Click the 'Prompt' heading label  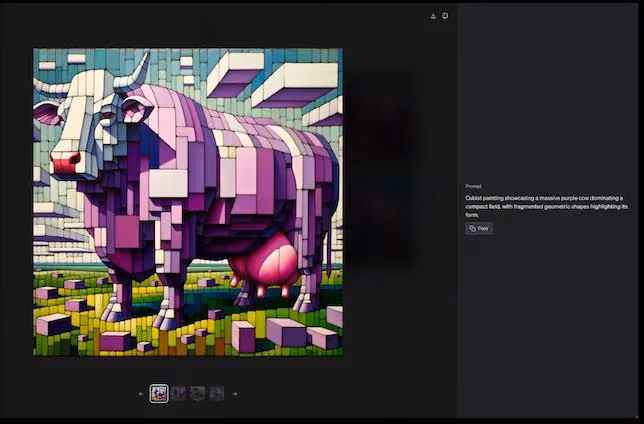click(x=474, y=187)
